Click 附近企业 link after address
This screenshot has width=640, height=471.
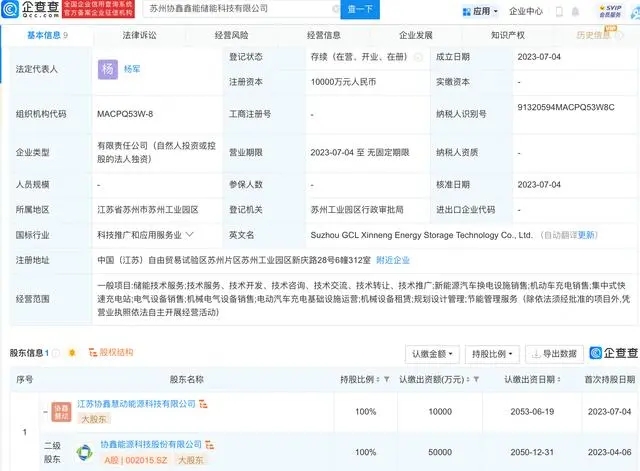[x=393, y=260]
